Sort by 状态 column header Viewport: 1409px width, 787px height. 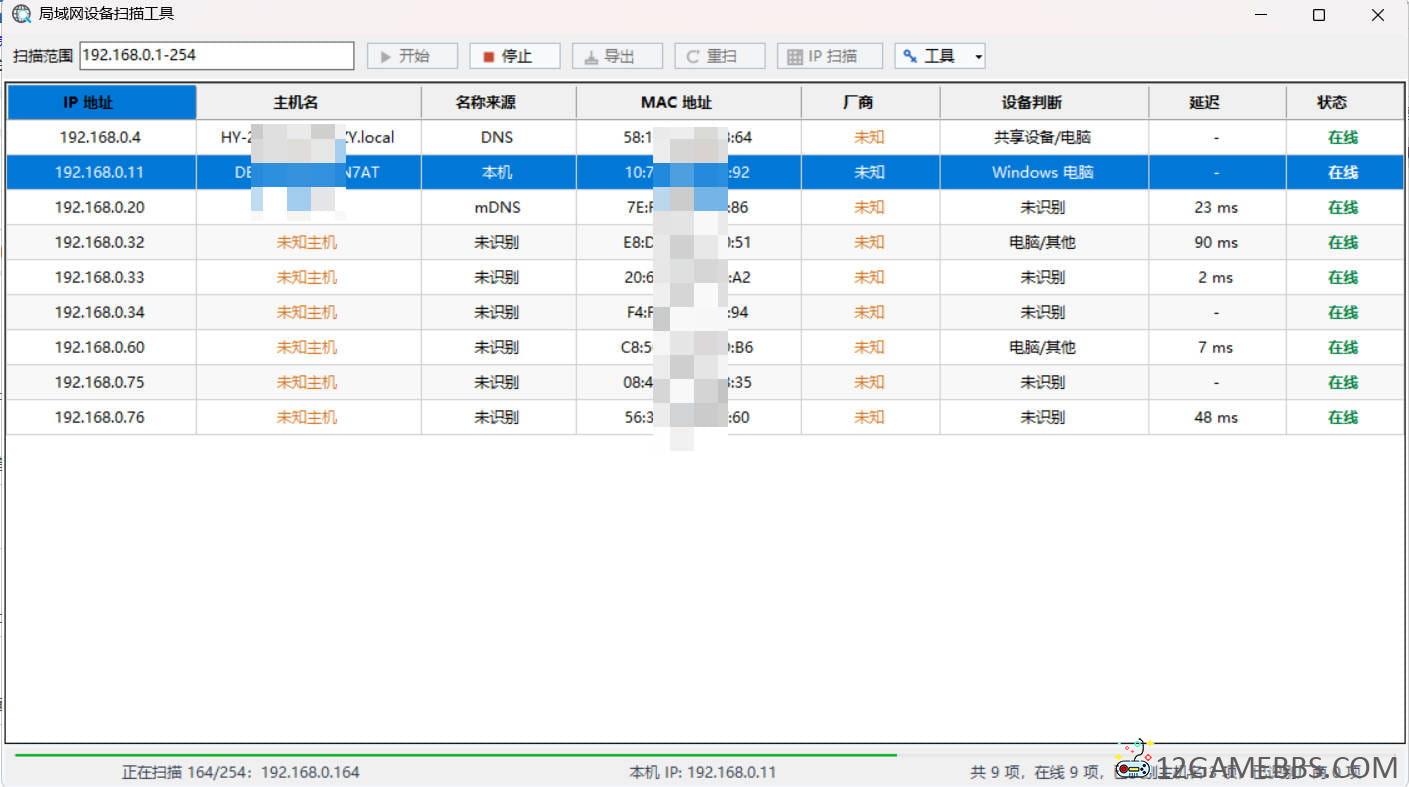pyautogui.click(x=1344, y=102)
